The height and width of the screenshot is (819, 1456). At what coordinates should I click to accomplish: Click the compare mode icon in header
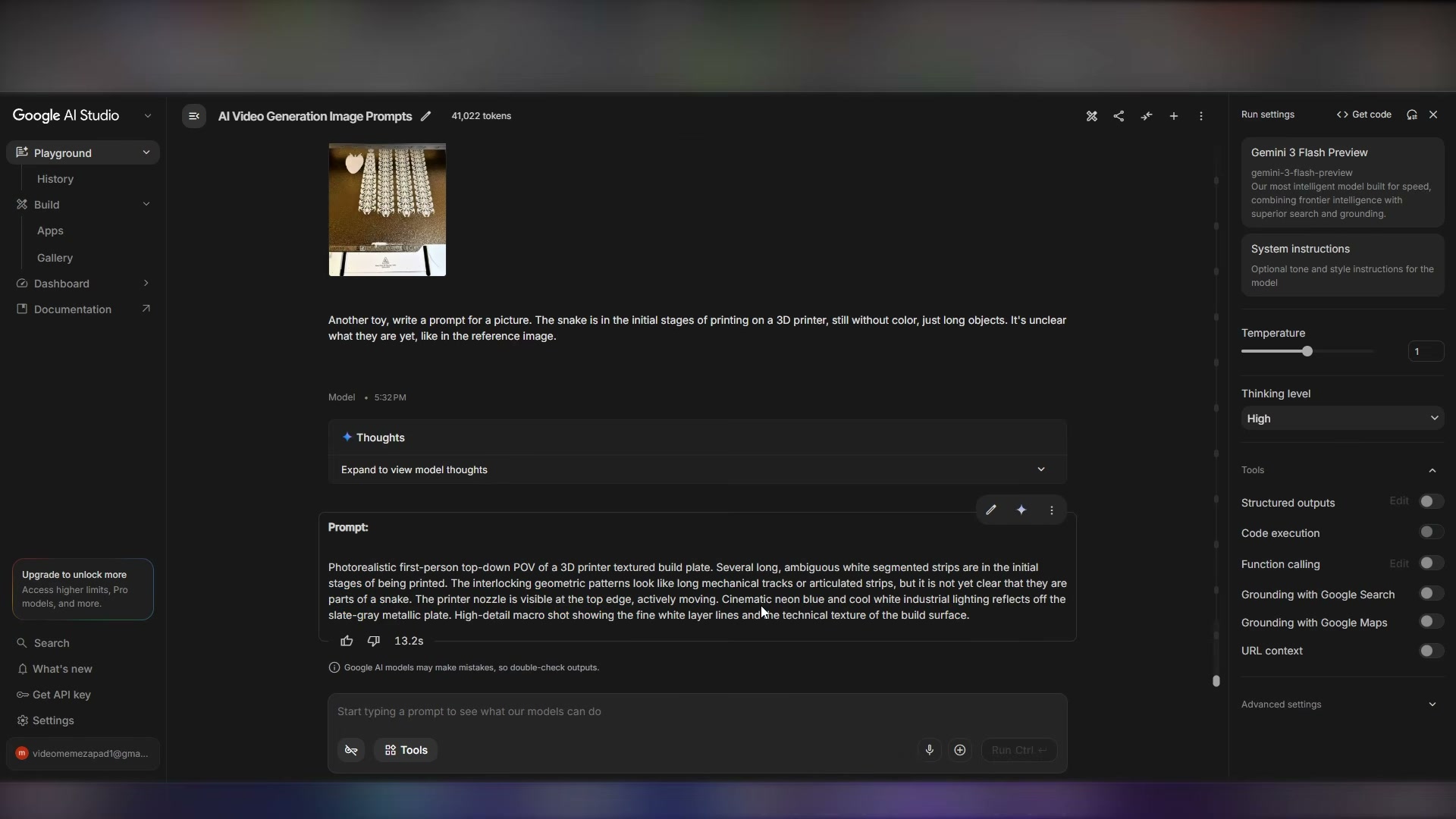pyautogui.click(x=1147, y=116)
